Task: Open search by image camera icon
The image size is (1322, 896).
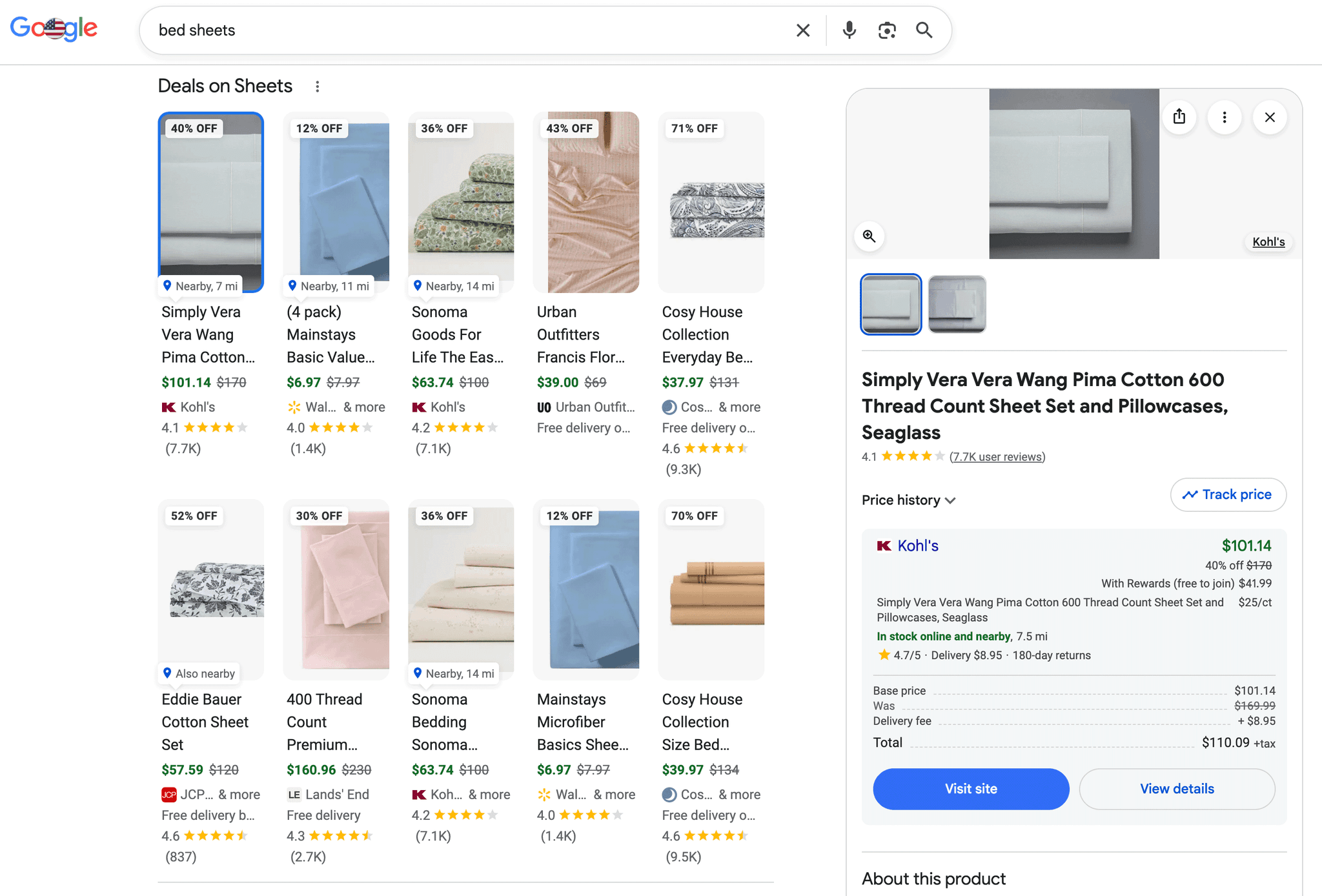Action: (887, 30)
